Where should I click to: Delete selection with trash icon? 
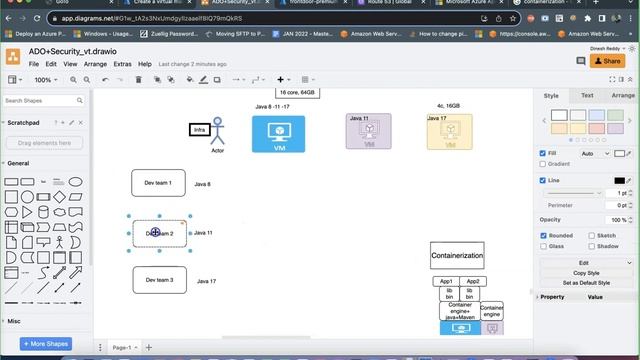139,80
